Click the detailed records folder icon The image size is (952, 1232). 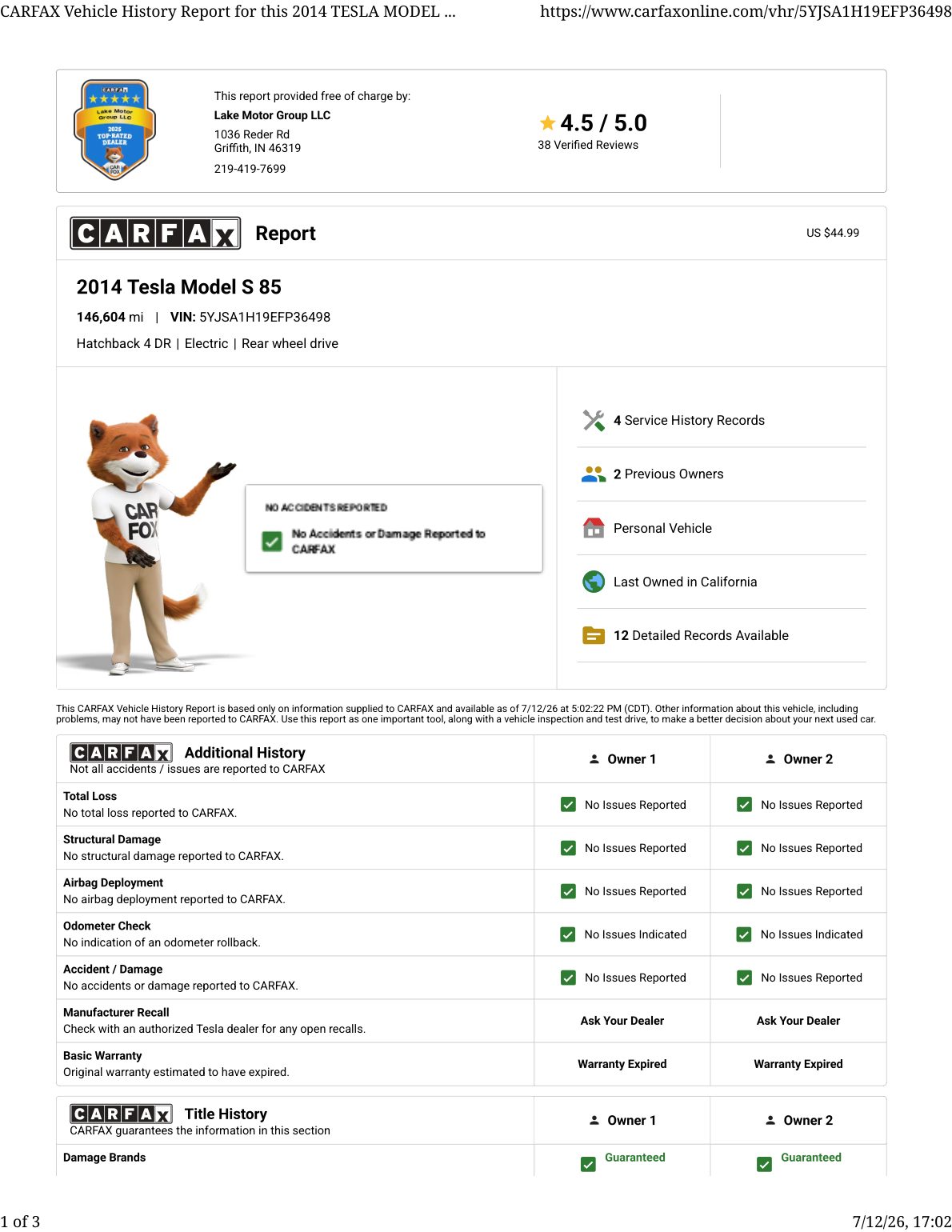tap(594, 635)
